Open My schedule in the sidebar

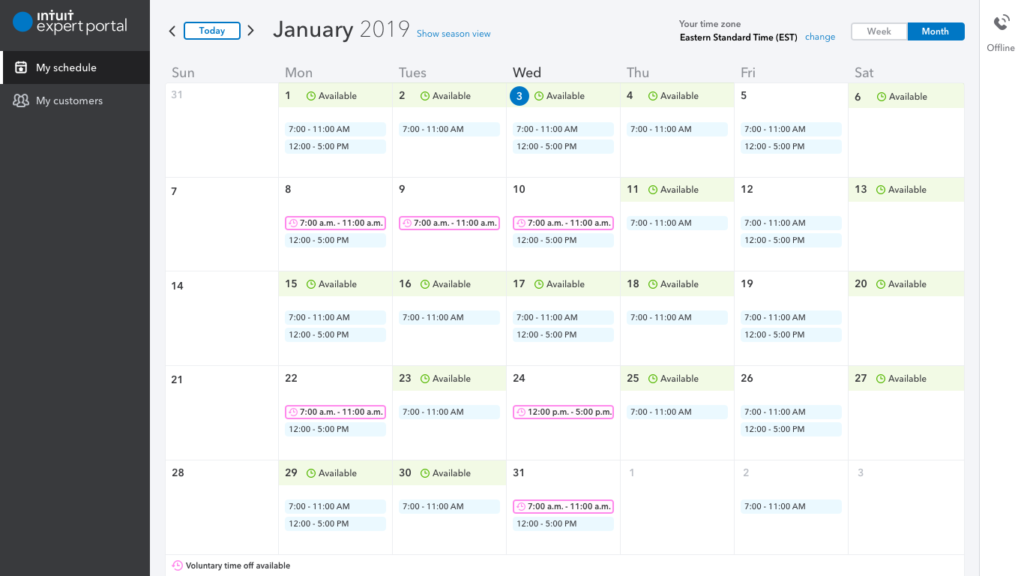[x=66, y=68]
